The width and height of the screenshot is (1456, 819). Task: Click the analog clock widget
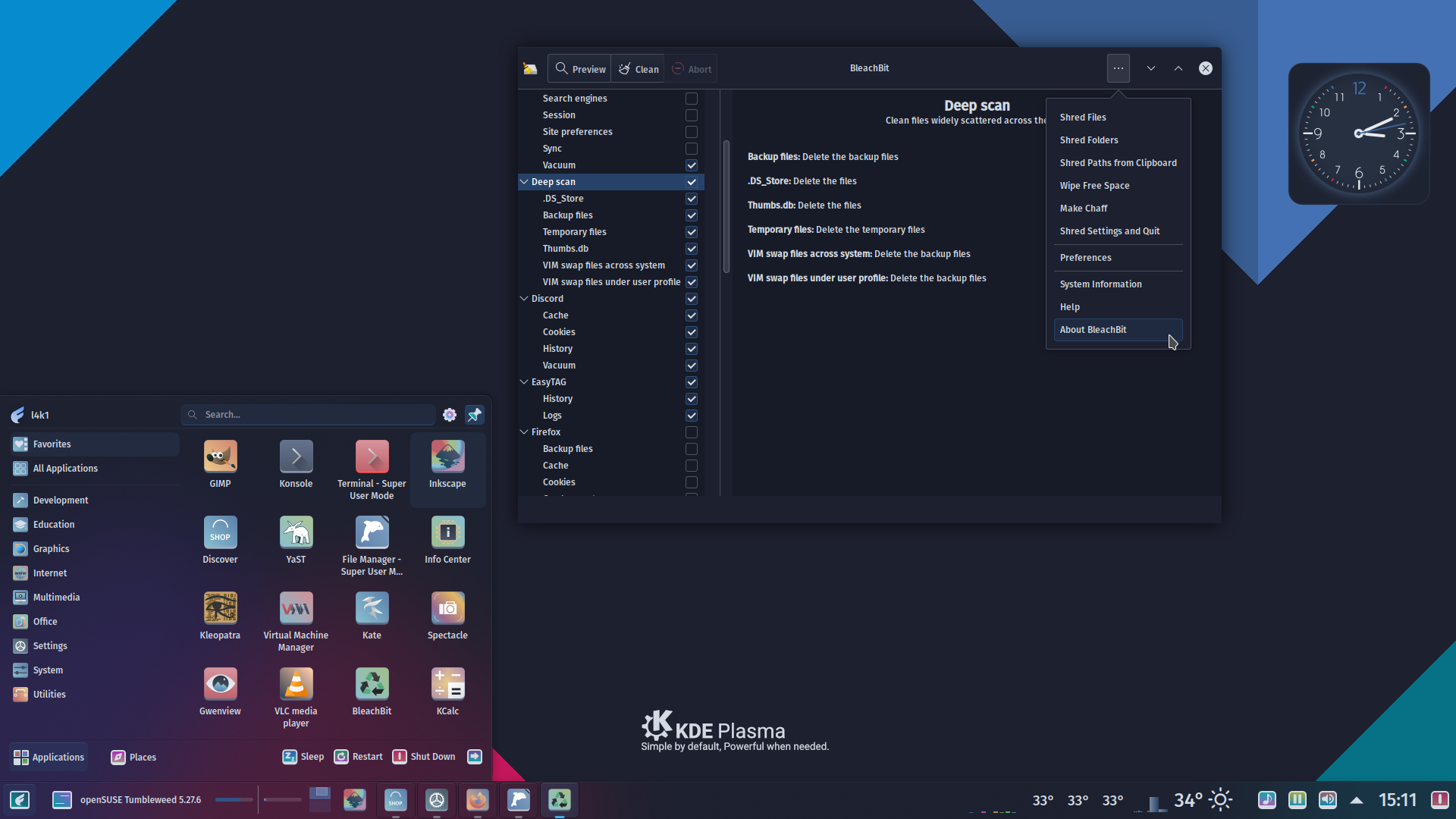[1359, 133]
